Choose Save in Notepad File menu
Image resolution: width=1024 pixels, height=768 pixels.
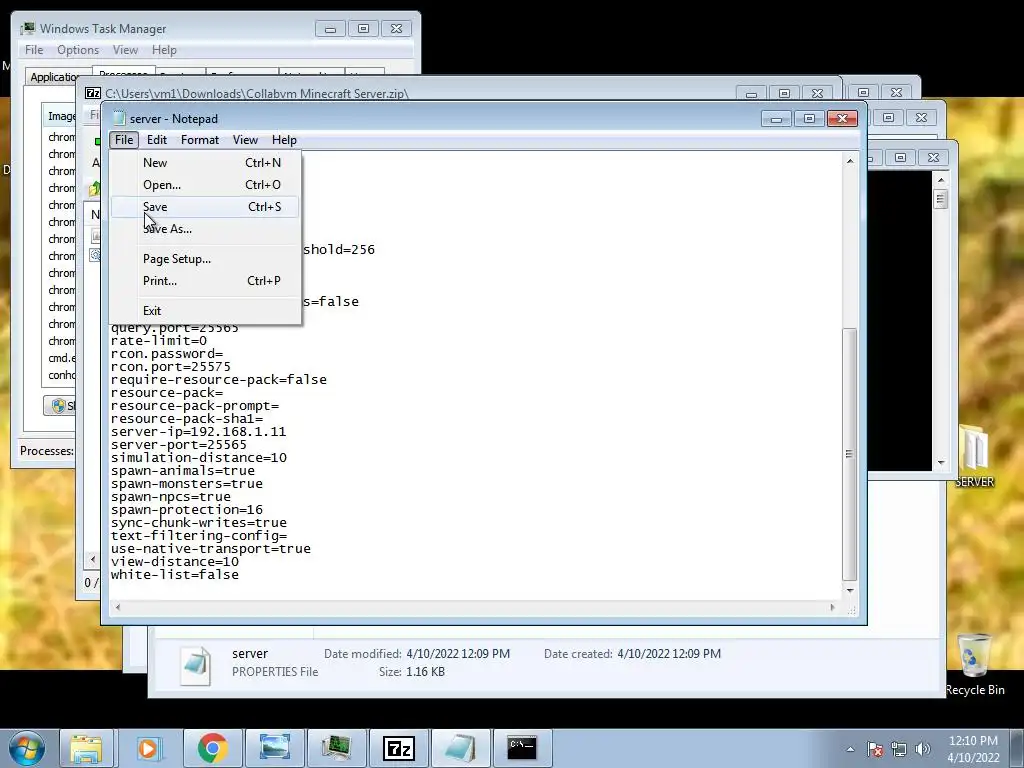[205, 207]
